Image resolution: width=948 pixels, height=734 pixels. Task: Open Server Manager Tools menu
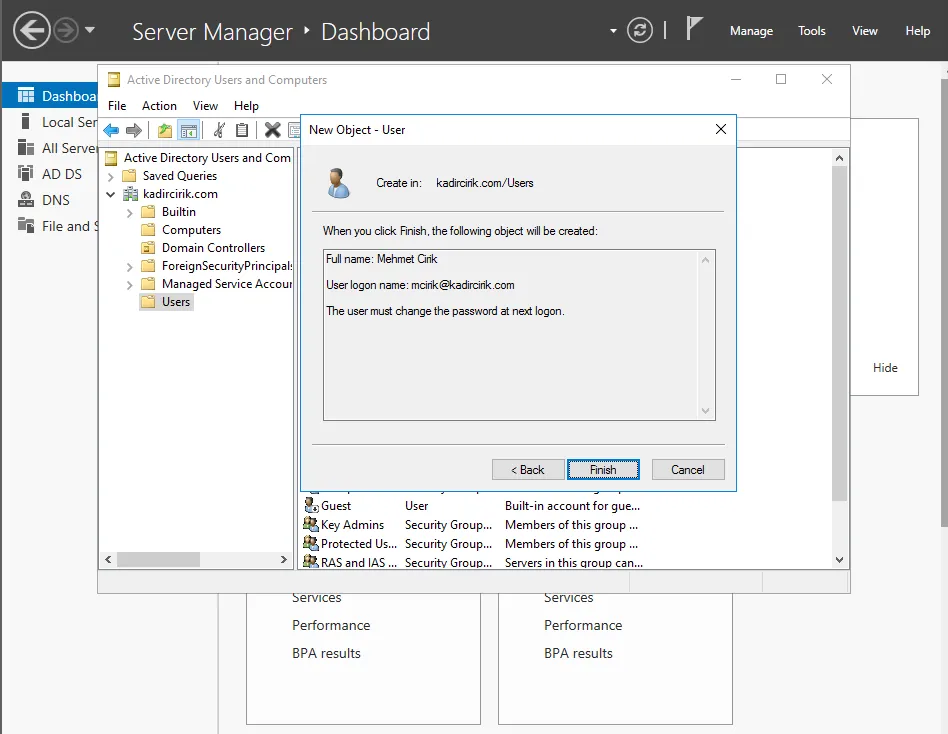811,31
